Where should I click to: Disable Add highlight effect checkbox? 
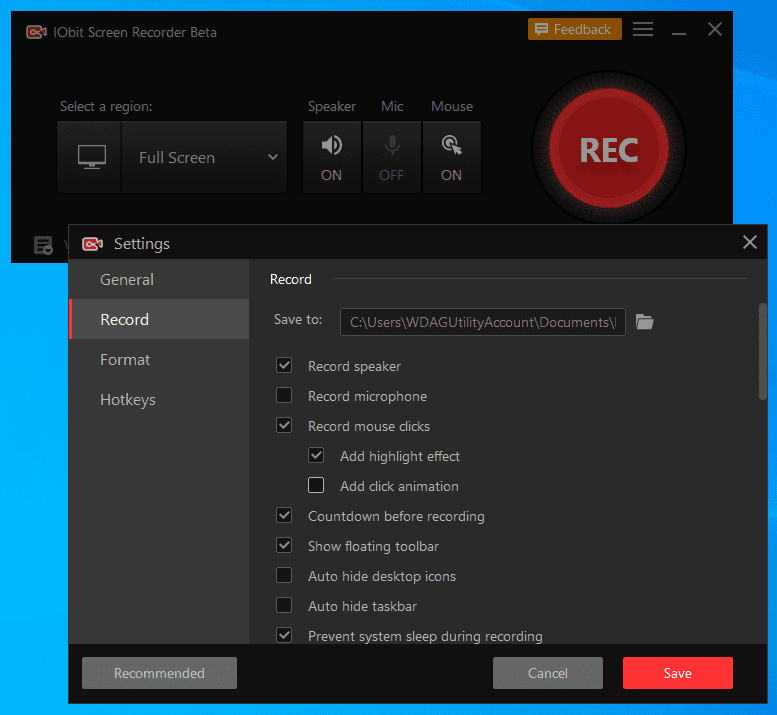(x=316, y=455)
